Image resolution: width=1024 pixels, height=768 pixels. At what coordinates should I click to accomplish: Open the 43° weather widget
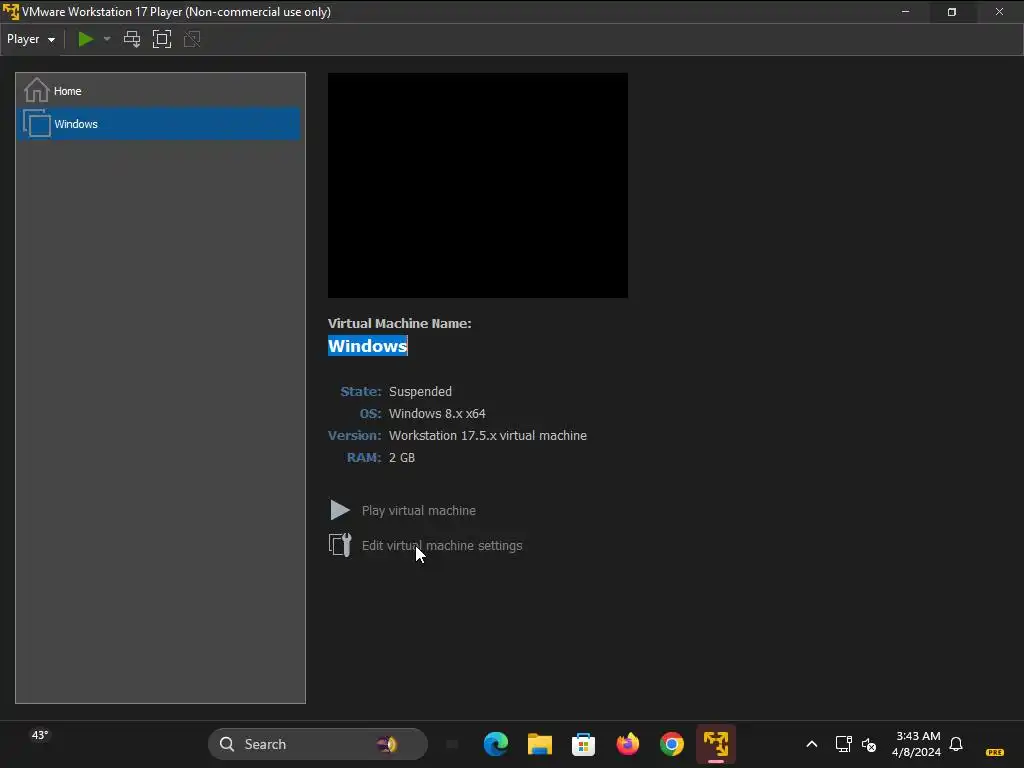point(40,735)
